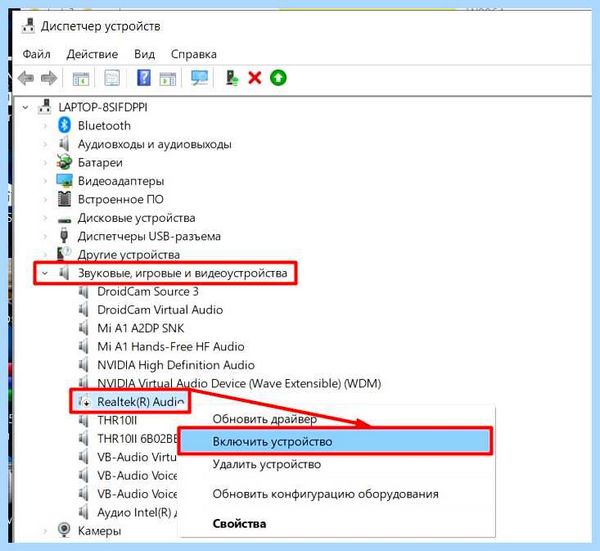Expand the Дисковые устройства arrow

pos(45,218)
